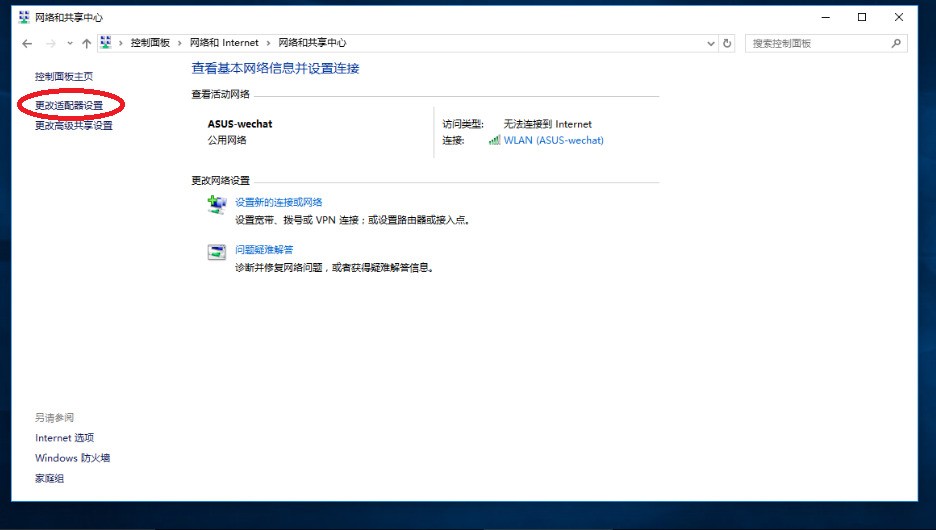Click the window icon in title bar
The width and height of the screenshot is (936, 530).
point(24,17)
